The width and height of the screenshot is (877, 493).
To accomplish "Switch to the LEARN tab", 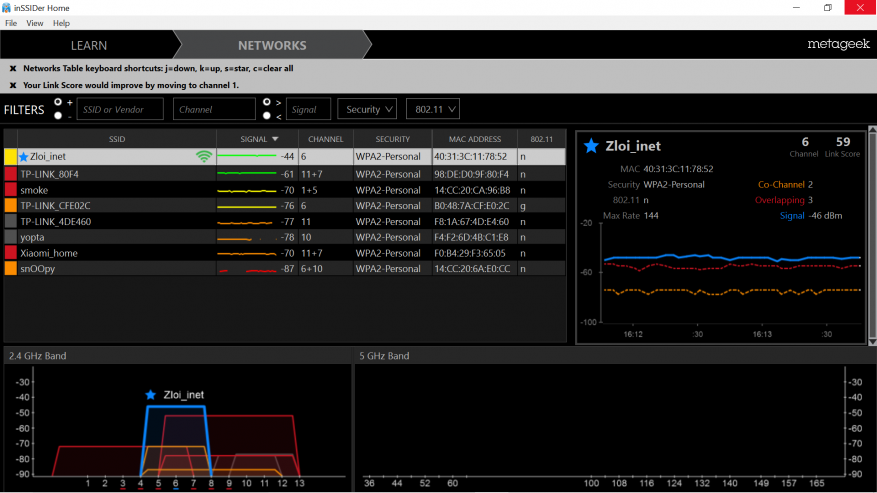I will (x=88, y=45).
